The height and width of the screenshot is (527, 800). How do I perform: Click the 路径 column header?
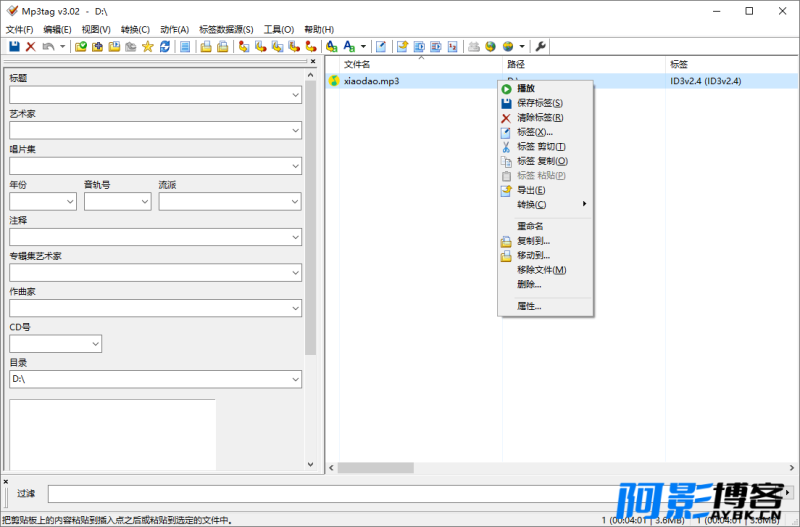(x=584, y=64)
